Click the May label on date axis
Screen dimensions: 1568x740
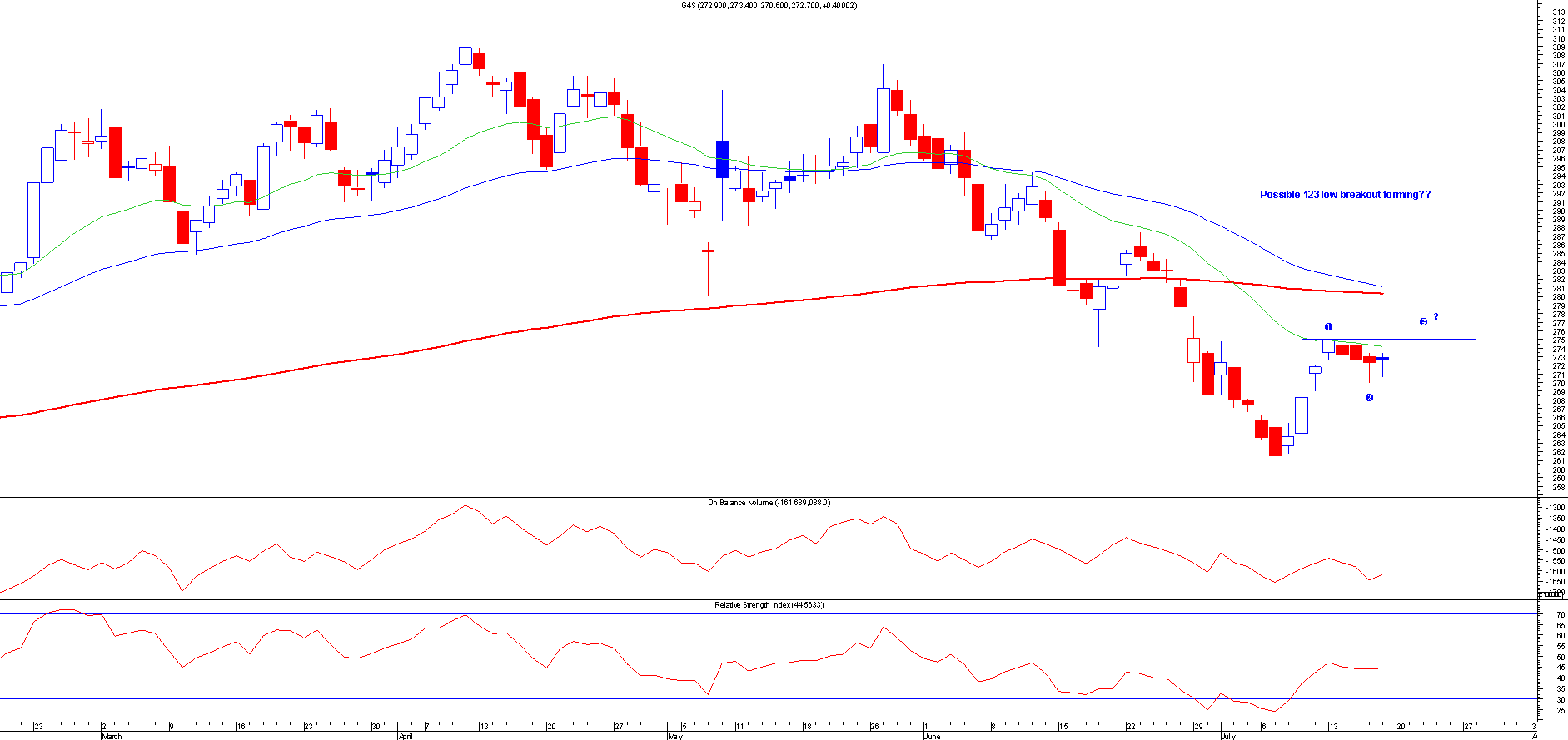pyautogui.click(x=674, y=736)
